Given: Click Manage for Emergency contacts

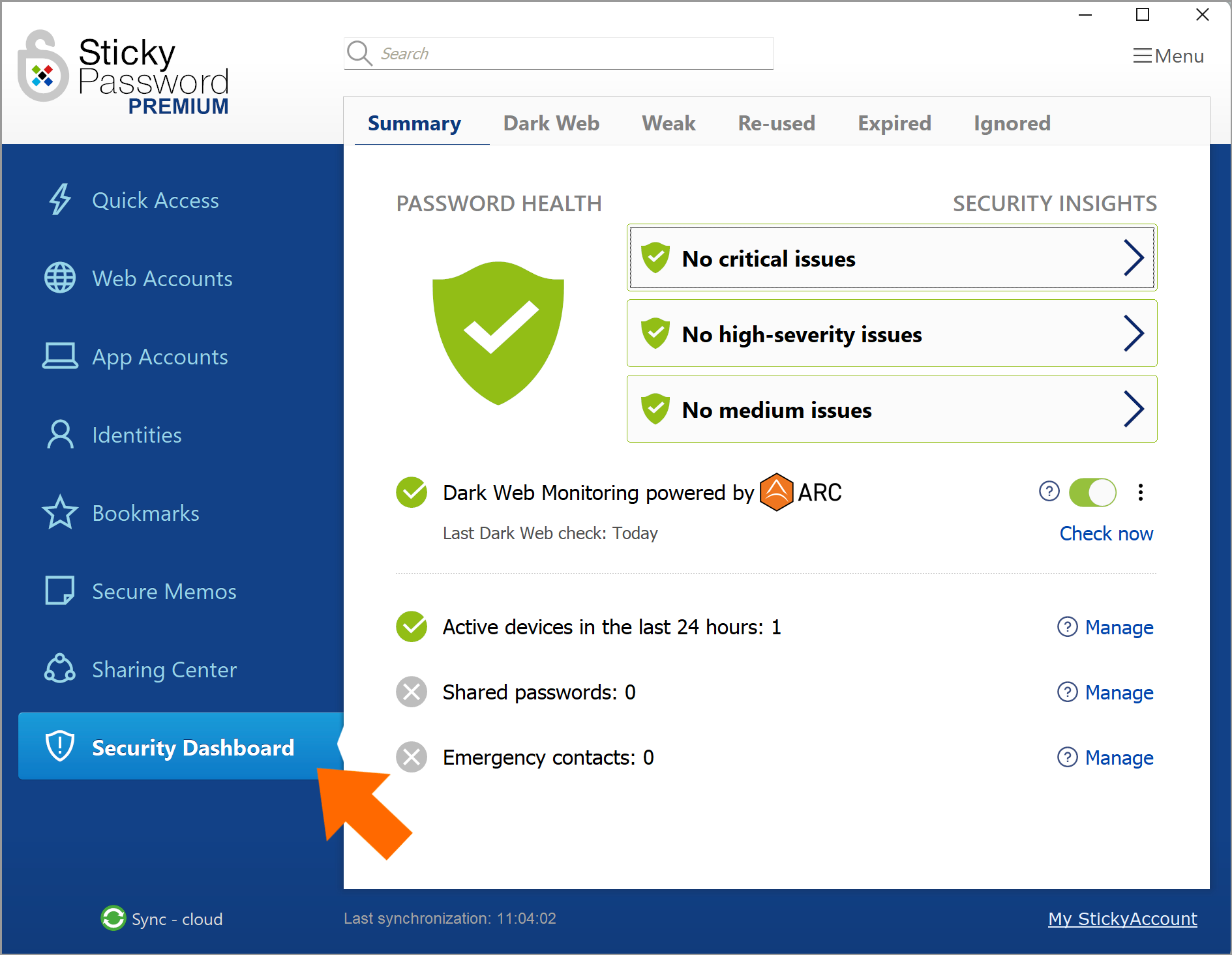Looking at the screenshot, I should [1119, 757].
